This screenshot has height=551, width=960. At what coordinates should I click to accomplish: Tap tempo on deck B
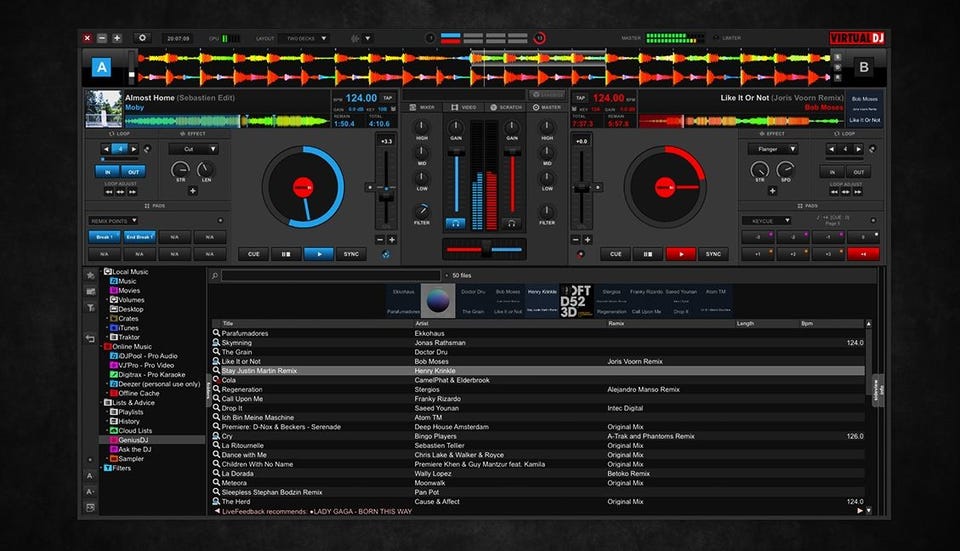(580, 98)
